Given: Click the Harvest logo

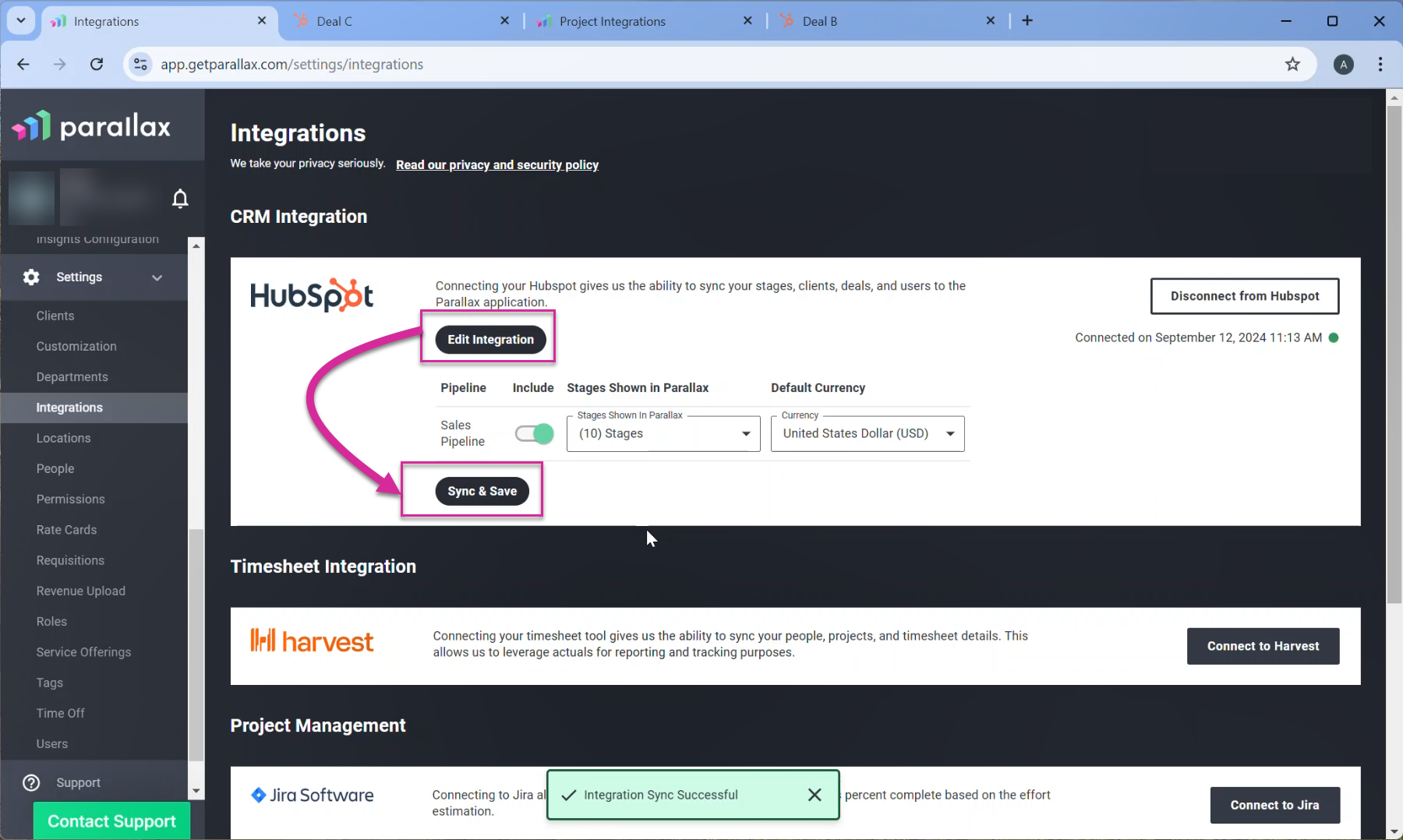Looking at the screenshot, I should pos(312,641).
